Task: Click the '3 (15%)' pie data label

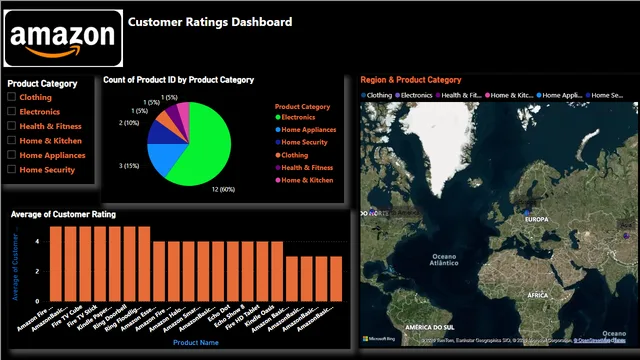Action: (129, 166)
